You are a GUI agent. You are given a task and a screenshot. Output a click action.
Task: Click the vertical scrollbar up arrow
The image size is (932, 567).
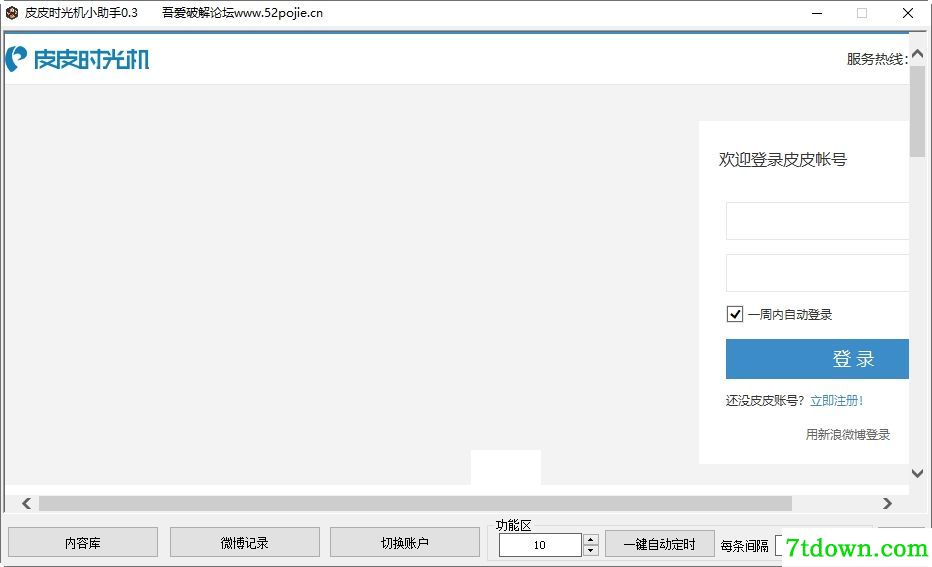[x=917, y=54]
